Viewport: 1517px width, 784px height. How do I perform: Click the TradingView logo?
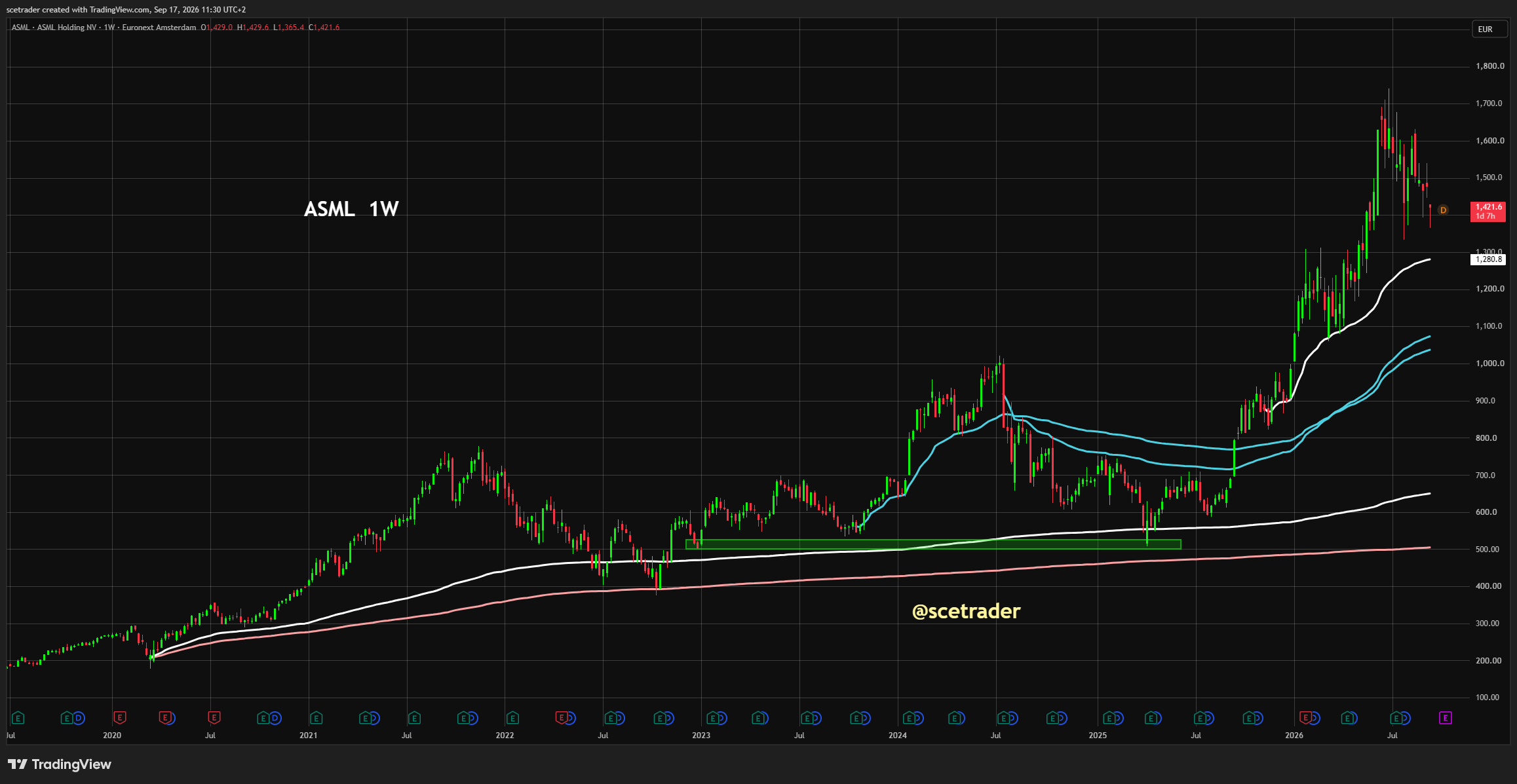(60, 764)
